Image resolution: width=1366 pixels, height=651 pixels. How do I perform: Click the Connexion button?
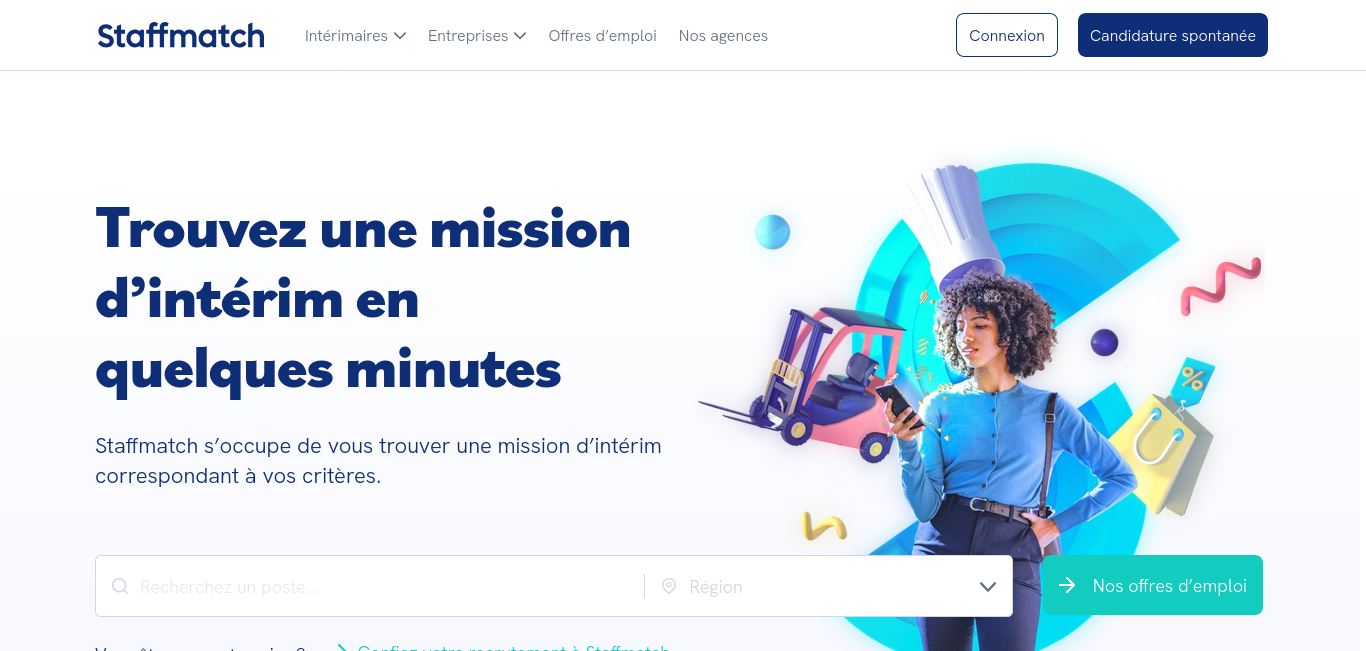point(1007,35)
